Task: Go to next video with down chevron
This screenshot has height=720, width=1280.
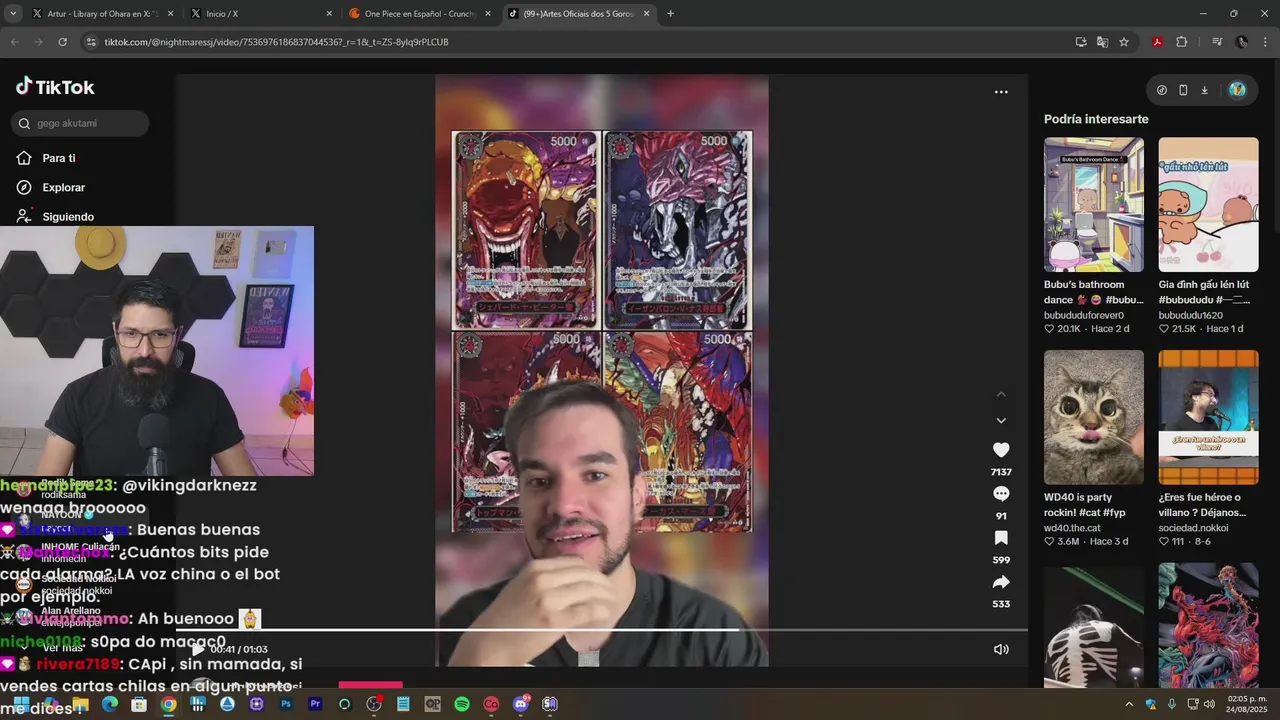Action: pos(1001,420)
